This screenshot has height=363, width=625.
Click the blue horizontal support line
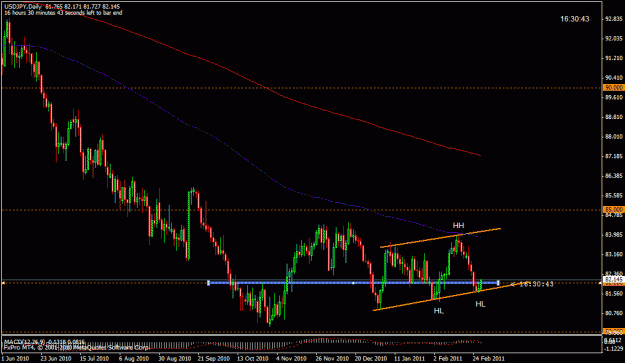point(353,283)
